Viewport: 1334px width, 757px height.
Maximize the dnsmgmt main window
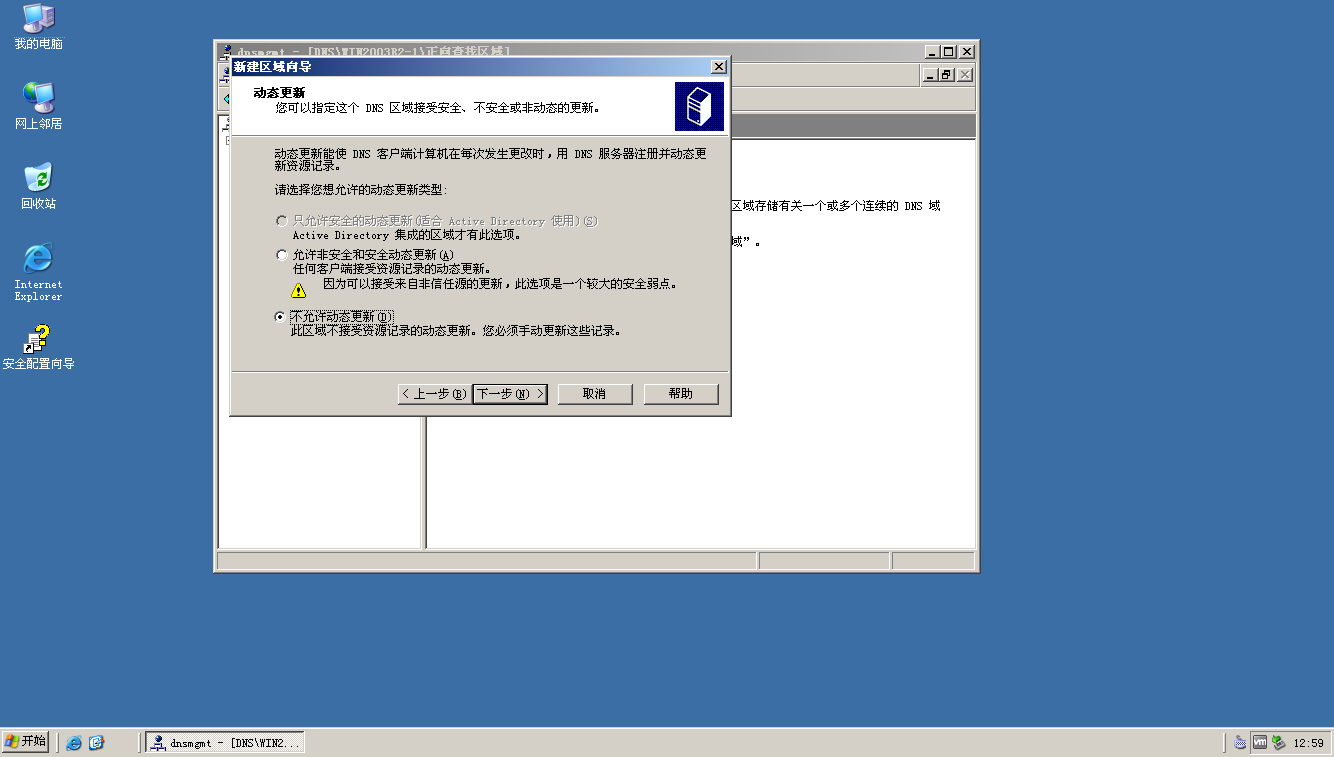click(x=949, y=51)
